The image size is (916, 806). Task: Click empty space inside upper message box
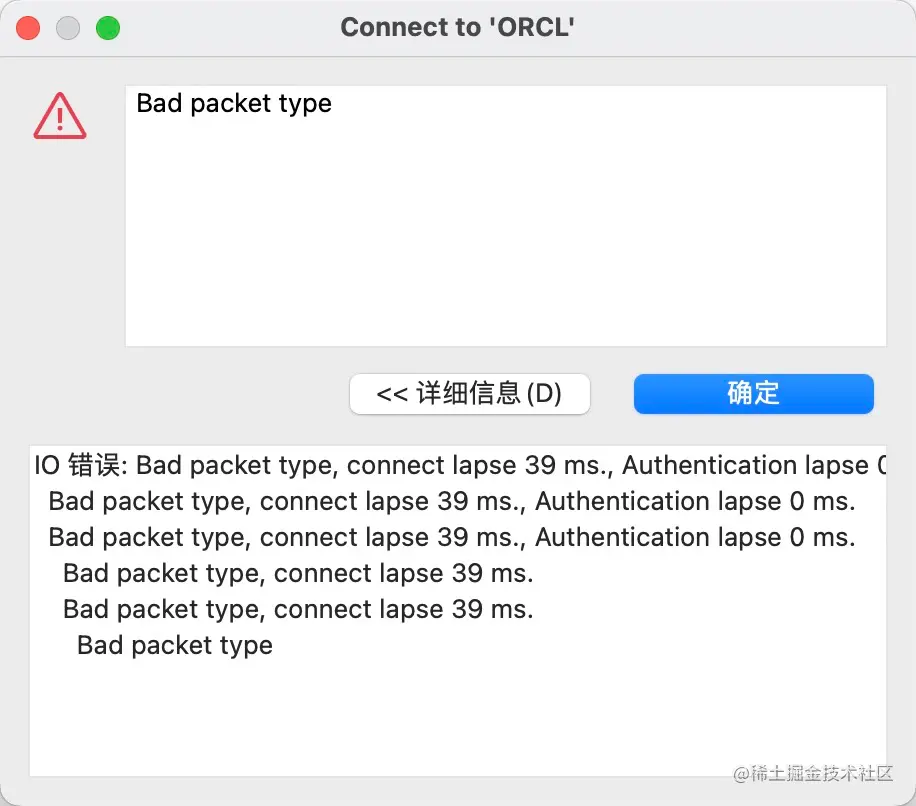tap(506, 234)
